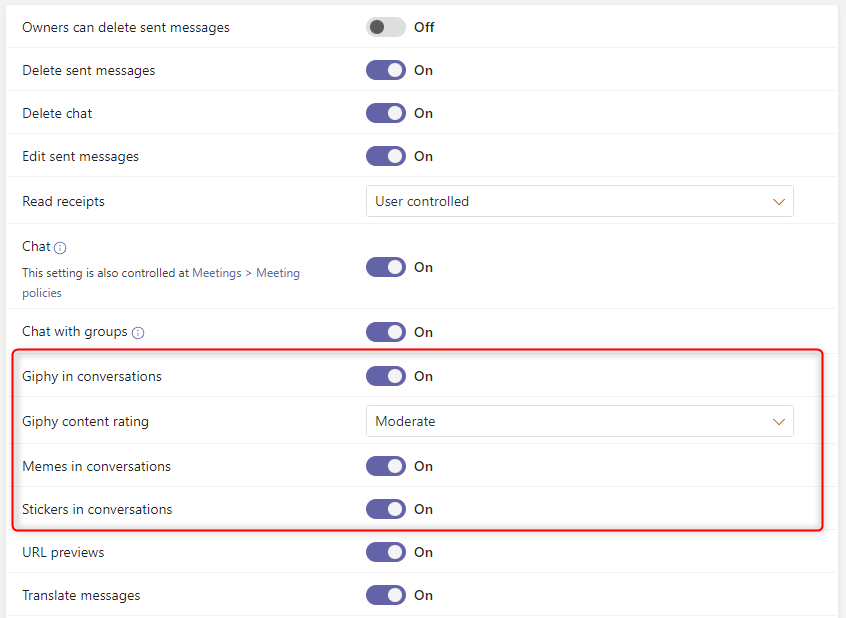Switch off Stickers in conversations

(x=385, y=509)
